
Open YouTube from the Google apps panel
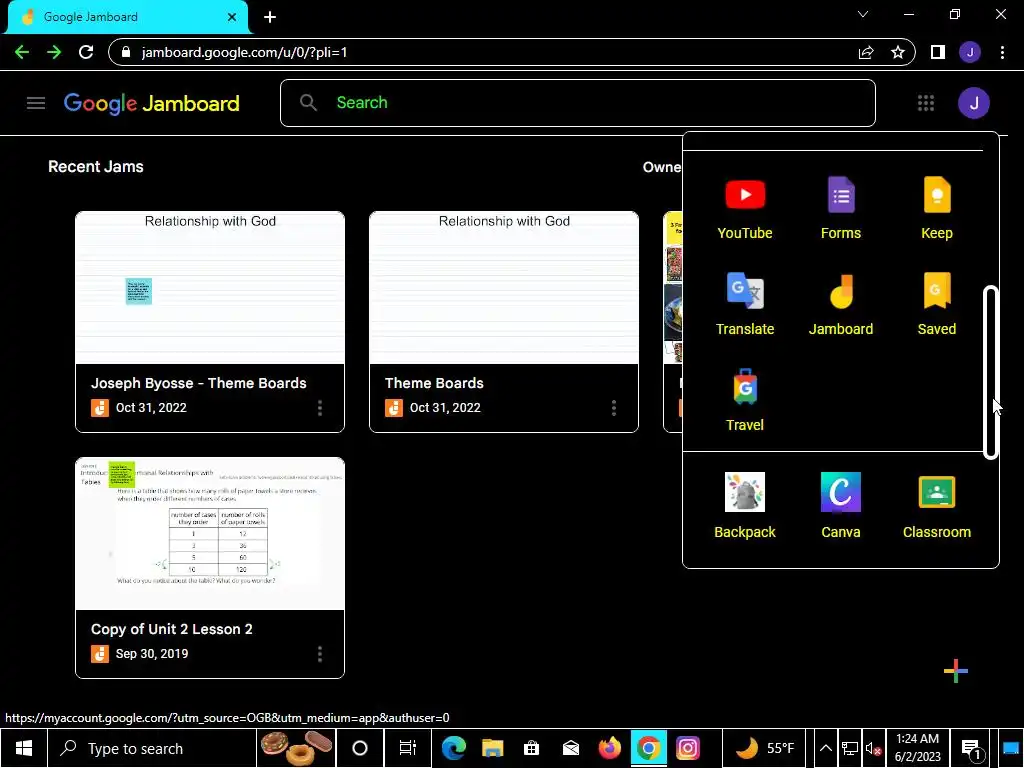click(744, 209)
